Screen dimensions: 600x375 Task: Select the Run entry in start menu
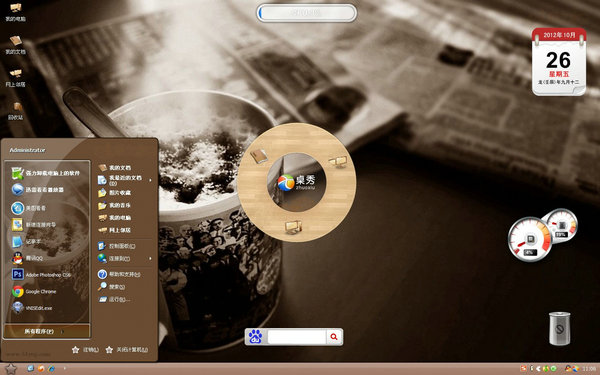(x=115, y=299)
